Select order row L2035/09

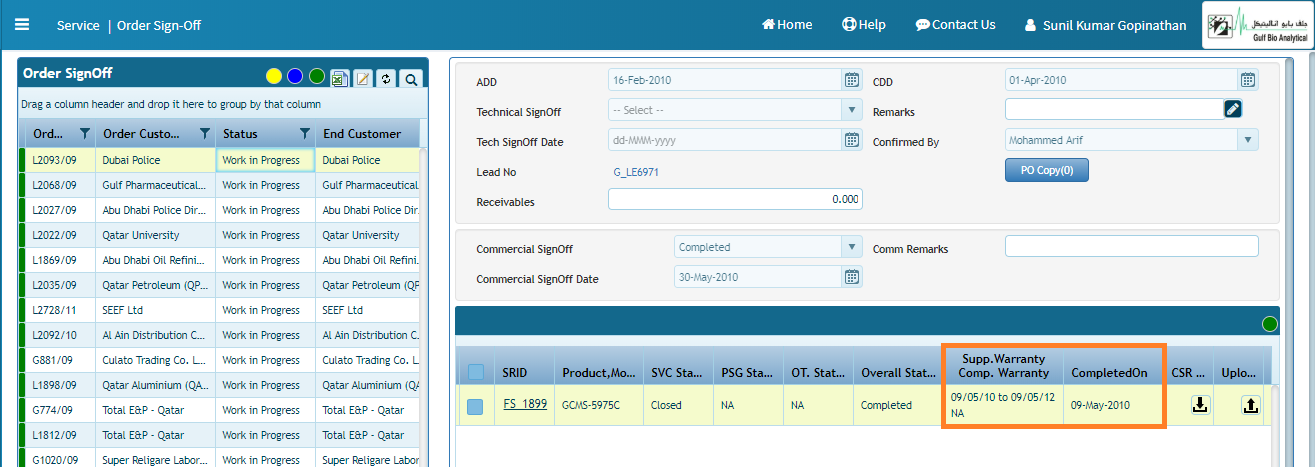click(x=219, y=285)
